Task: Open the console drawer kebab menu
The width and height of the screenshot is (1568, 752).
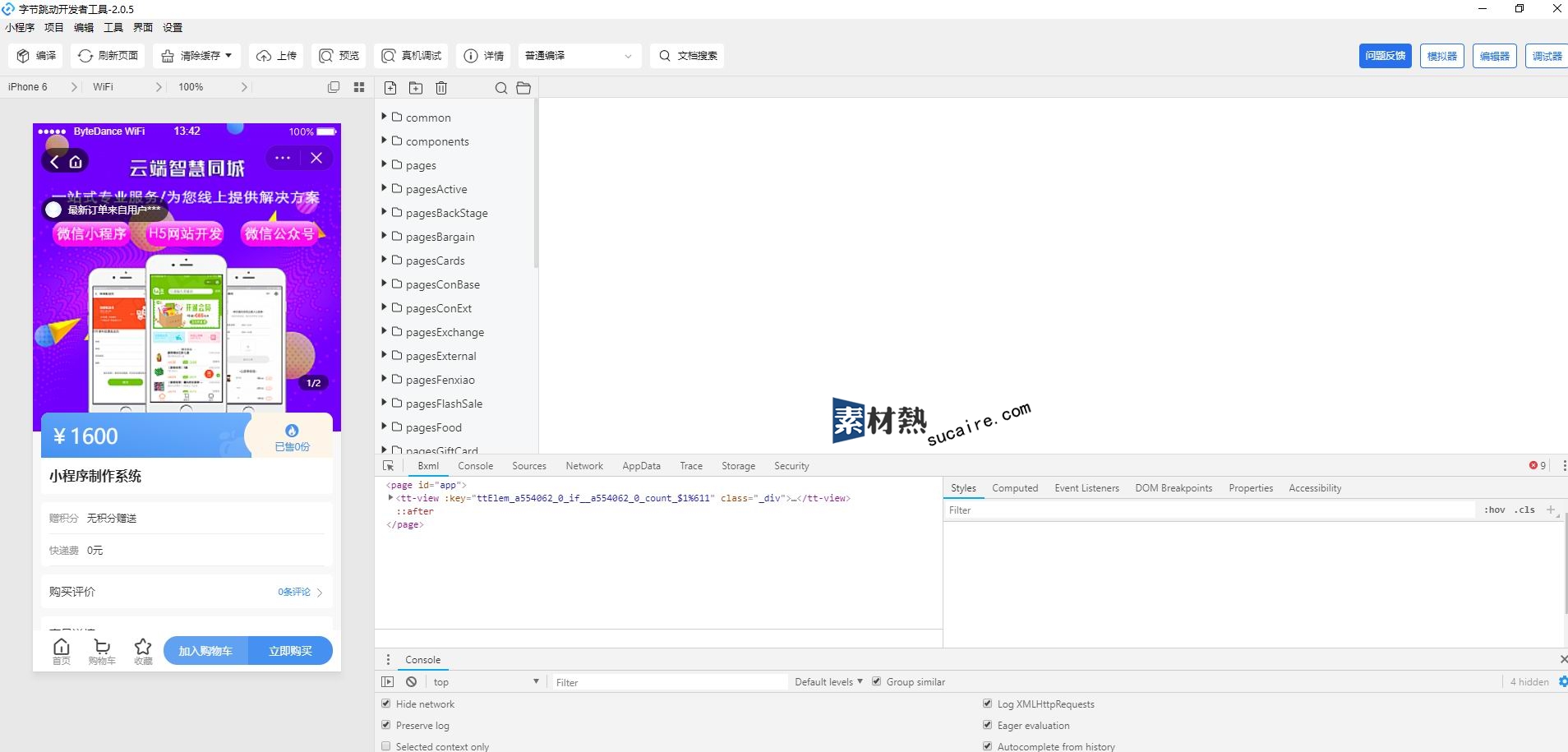Action: coord(389,659)
